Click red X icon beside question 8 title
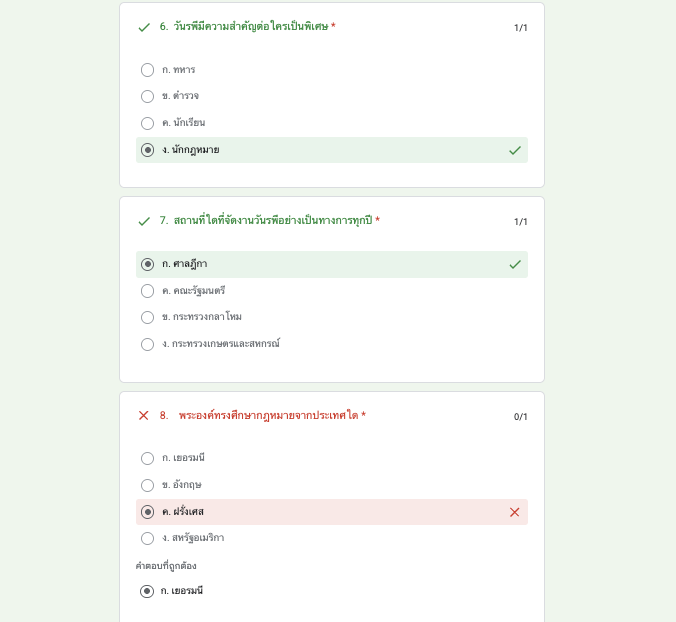 (x=144, y=415)
